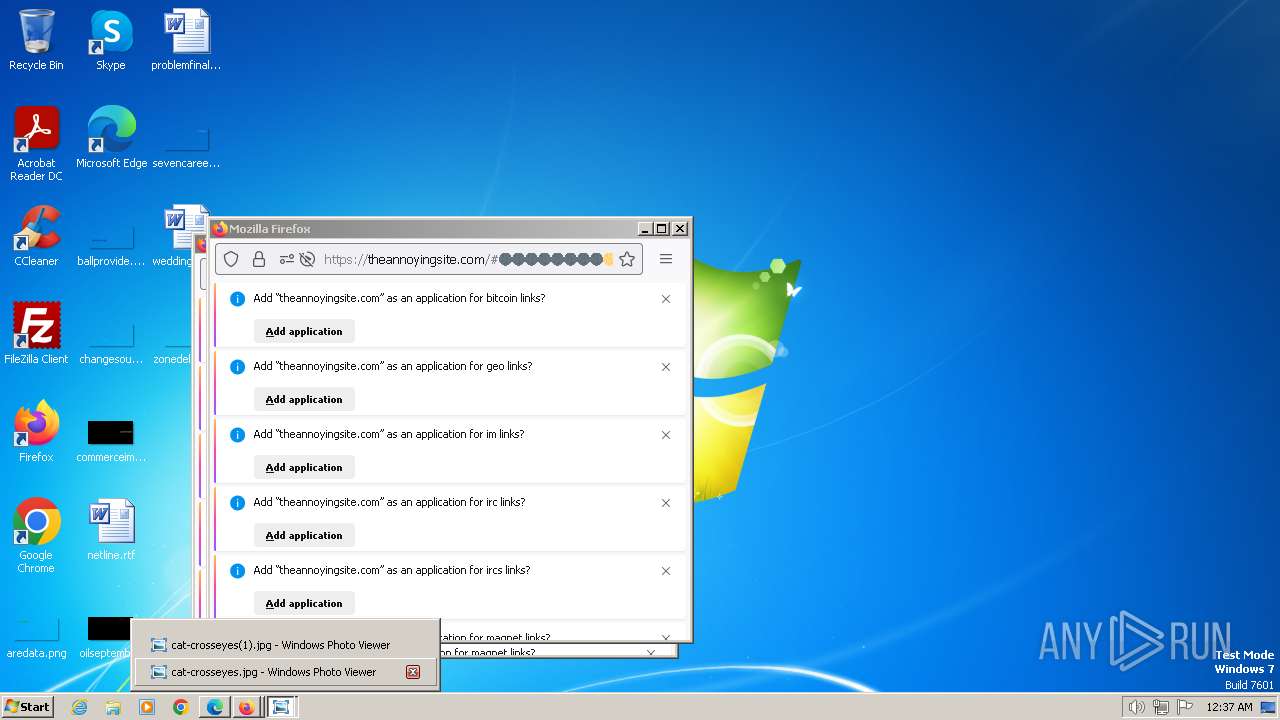Open Google Chrome desktop shortcut
The width and height of the screenshot is (1280, 720).
(x=36, y=537)
